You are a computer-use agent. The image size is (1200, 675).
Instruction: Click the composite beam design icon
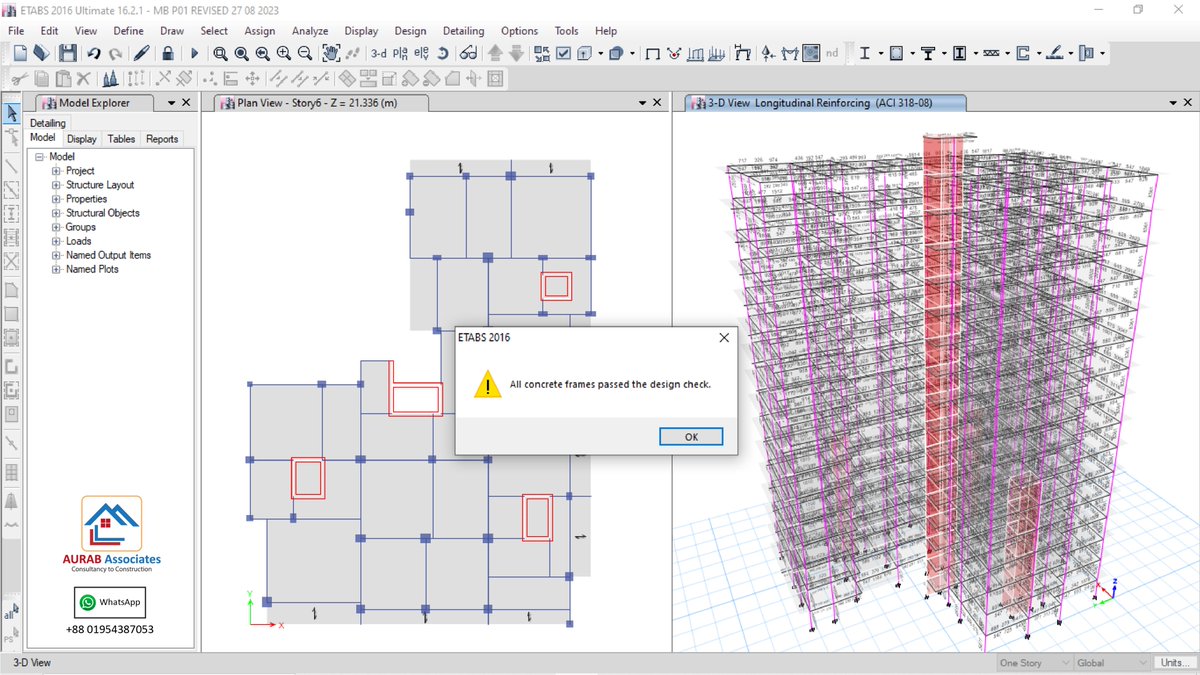point(927,53)
